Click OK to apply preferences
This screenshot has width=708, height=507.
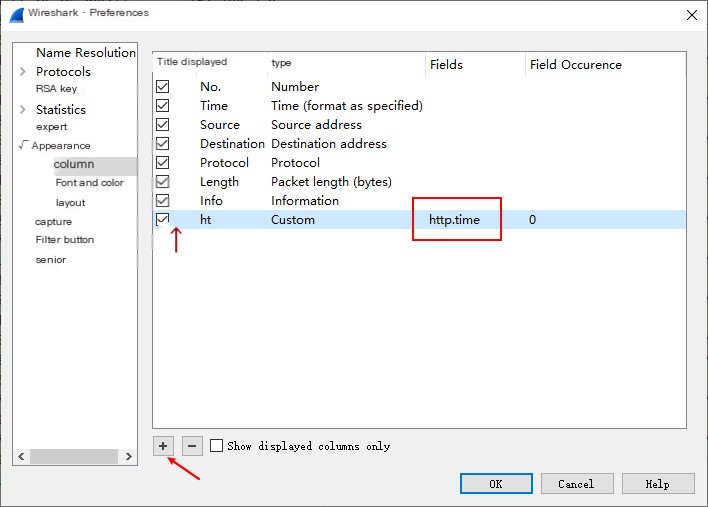tap(496, 484)
